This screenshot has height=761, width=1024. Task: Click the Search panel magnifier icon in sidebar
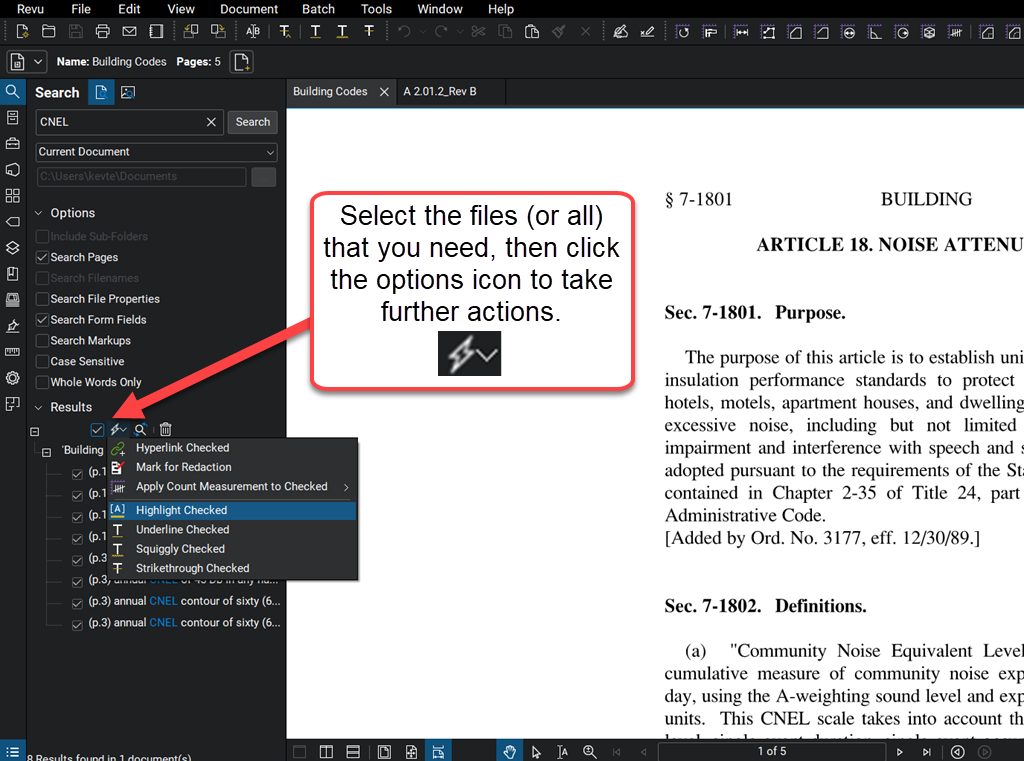pos(12,91)
